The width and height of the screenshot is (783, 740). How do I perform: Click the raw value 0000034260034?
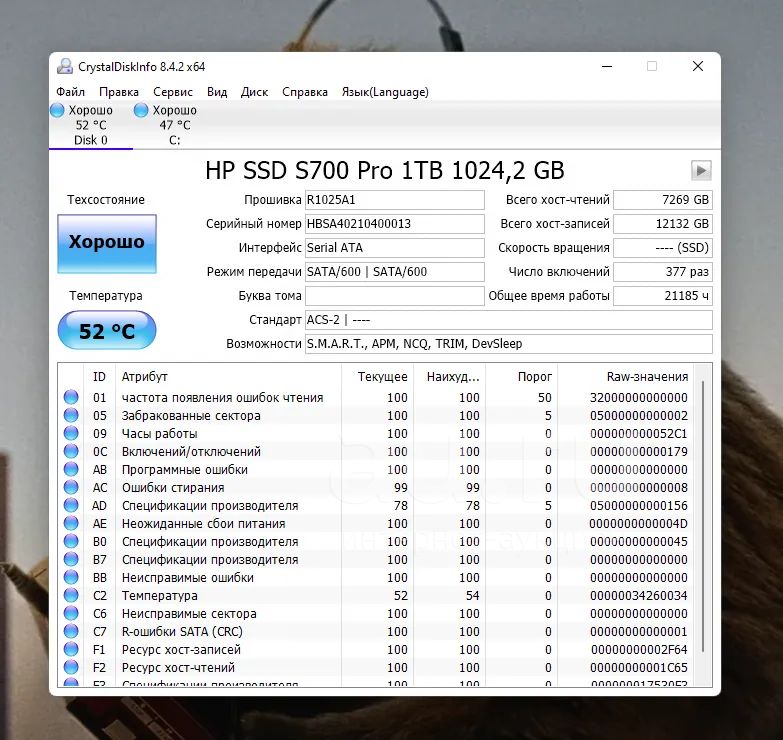[x=639, y=595]
